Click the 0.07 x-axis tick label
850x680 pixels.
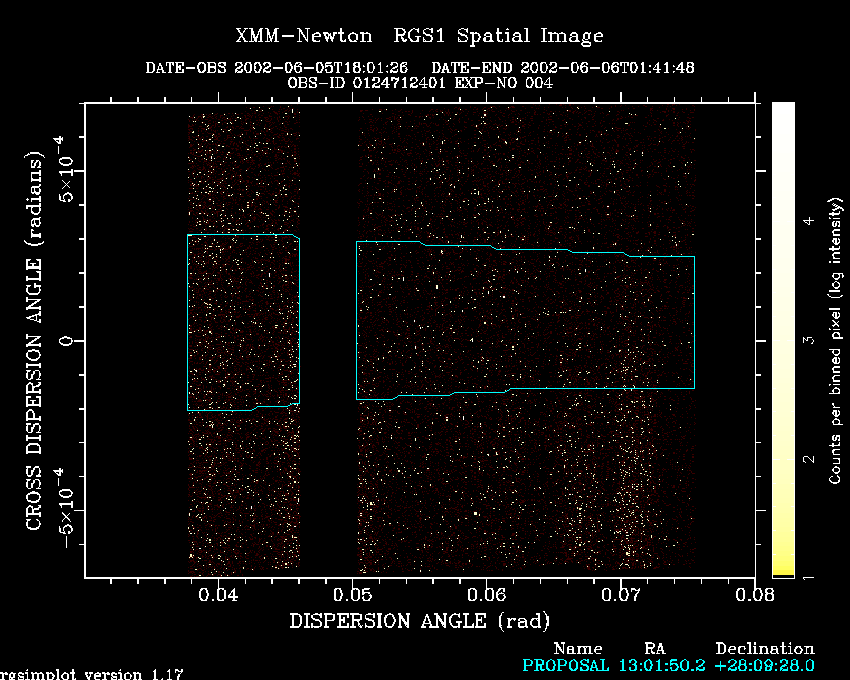[x=621, y=595]
